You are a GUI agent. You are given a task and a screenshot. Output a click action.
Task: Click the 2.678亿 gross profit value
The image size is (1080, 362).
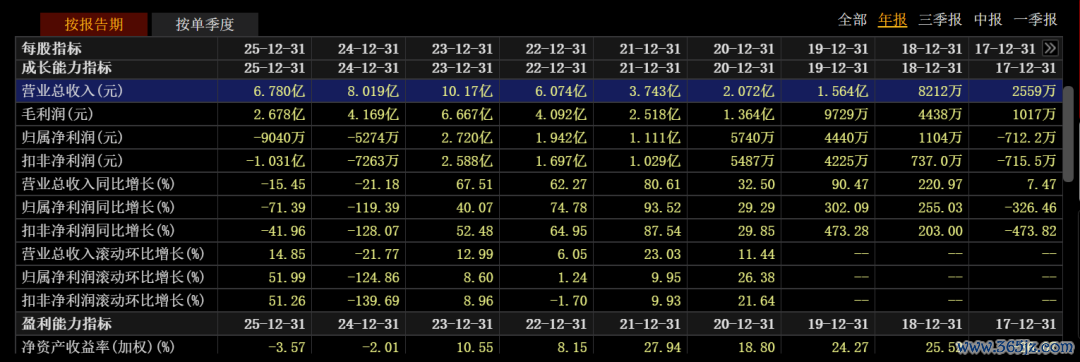[x=279, y=114]
